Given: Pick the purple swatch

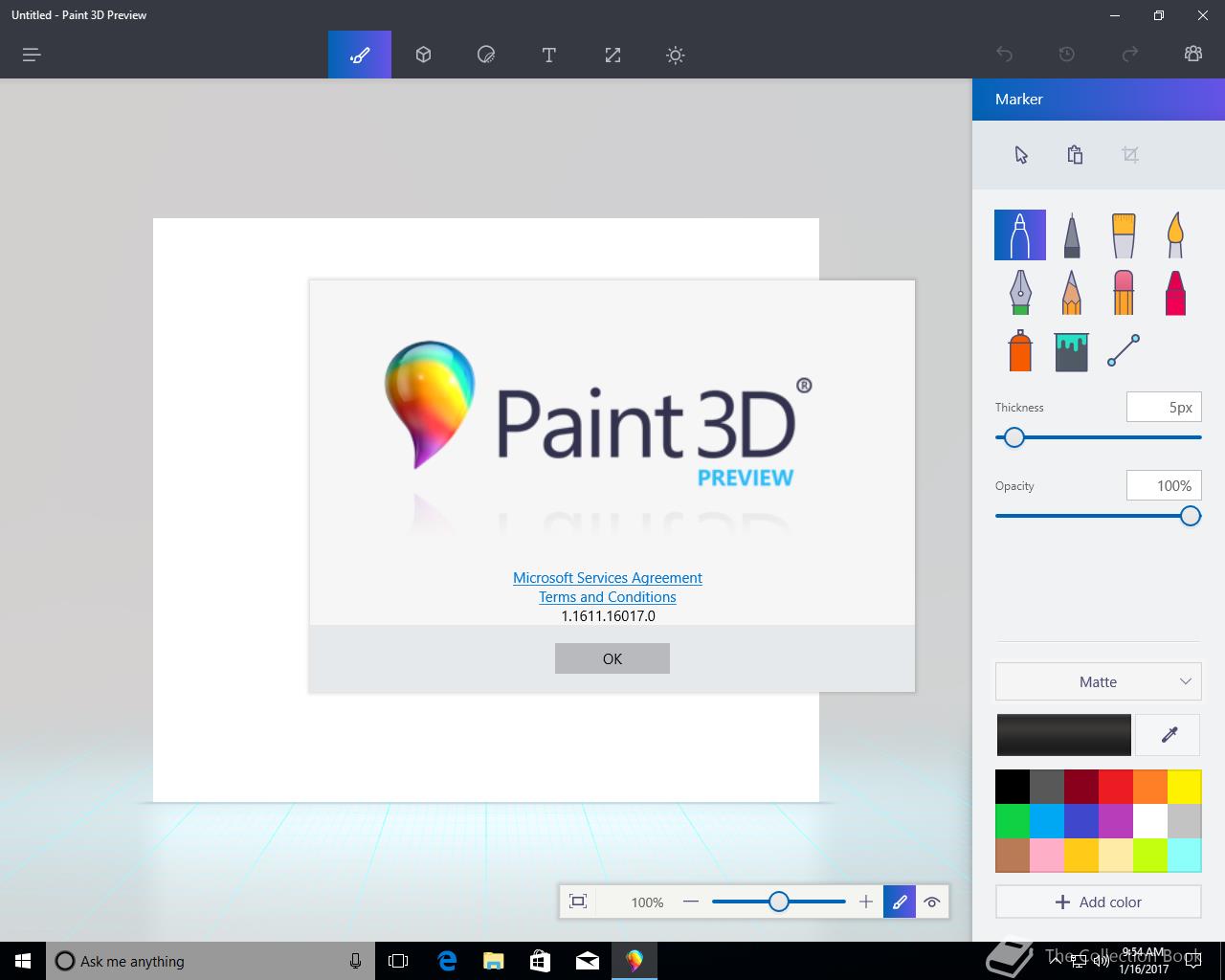Looking at the screenshot, I should click(x=1116, y=821).
